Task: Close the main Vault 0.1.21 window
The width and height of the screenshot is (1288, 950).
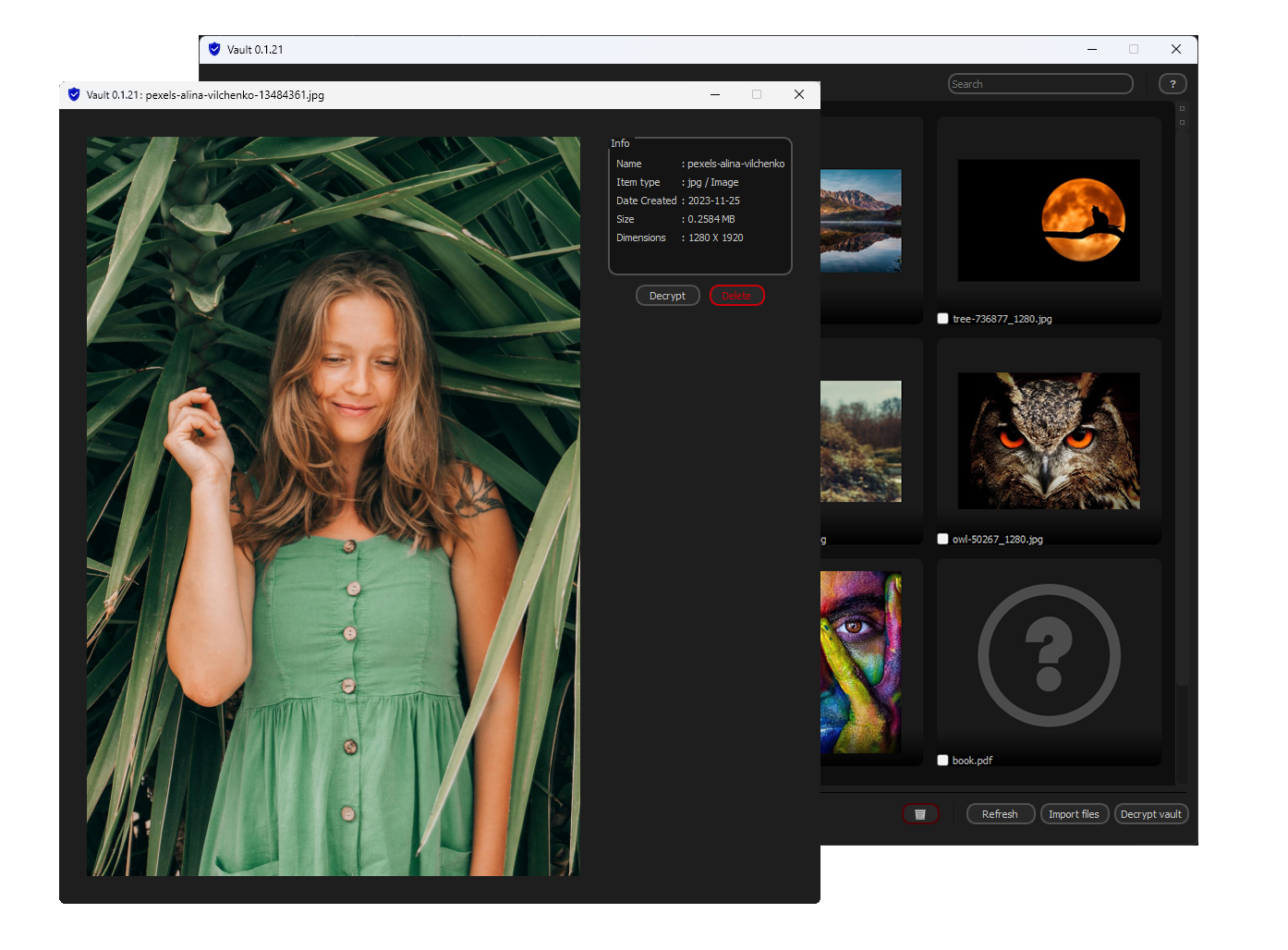Action: (1176, 49)
